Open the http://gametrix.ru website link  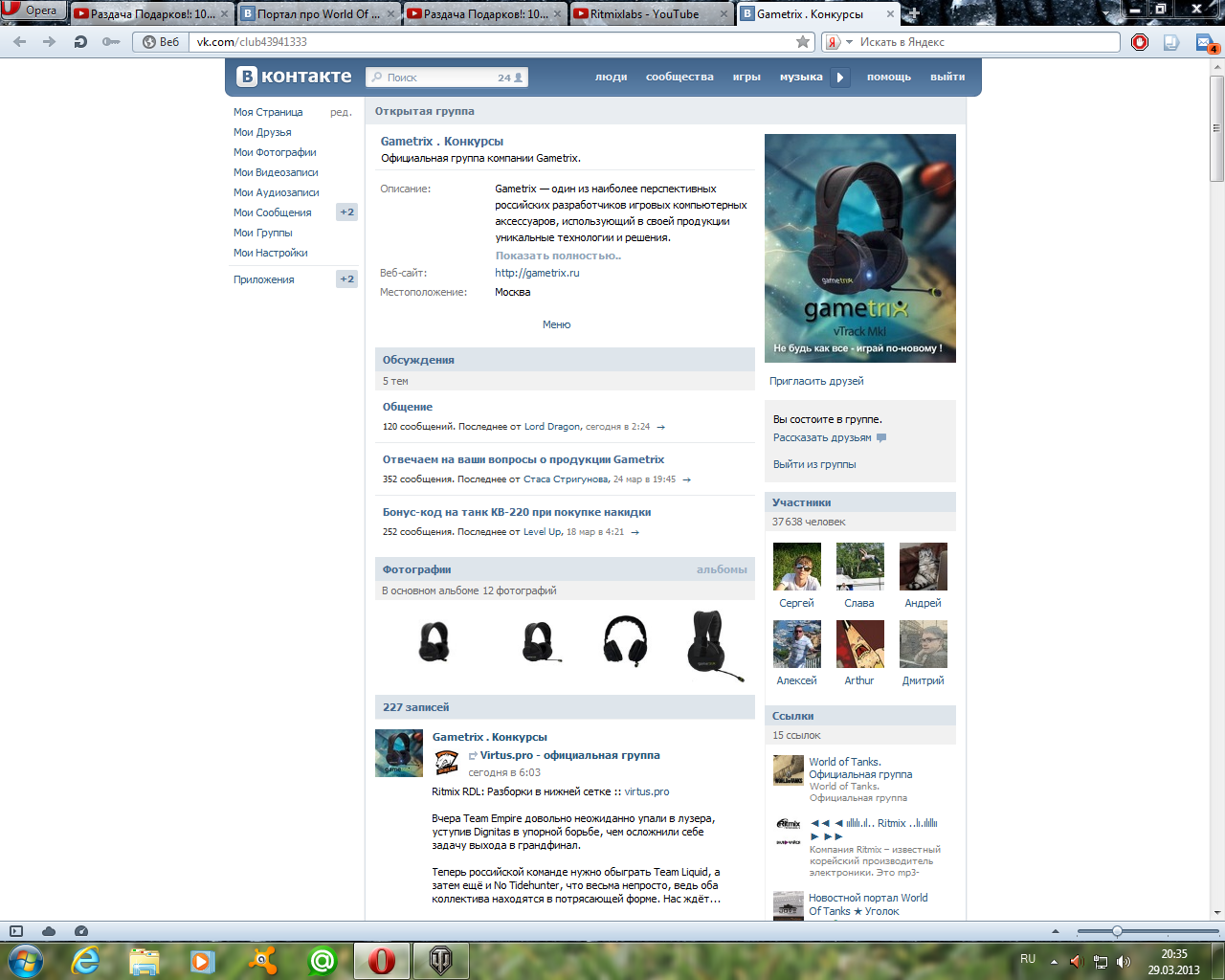point(537,273)
